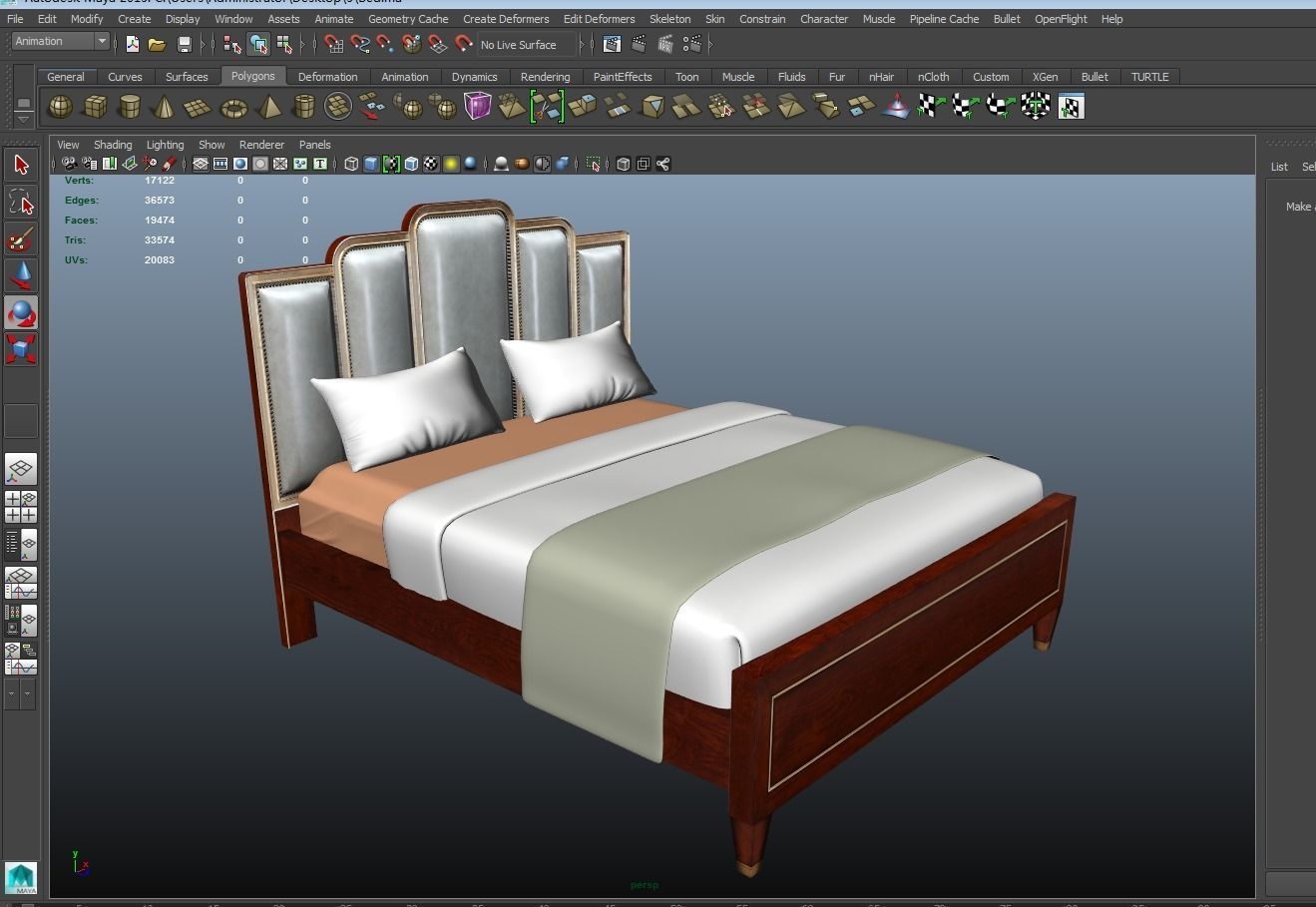Create a polygon Cylinder from shelf
The image size is (1316, 907).
(130, 106)
